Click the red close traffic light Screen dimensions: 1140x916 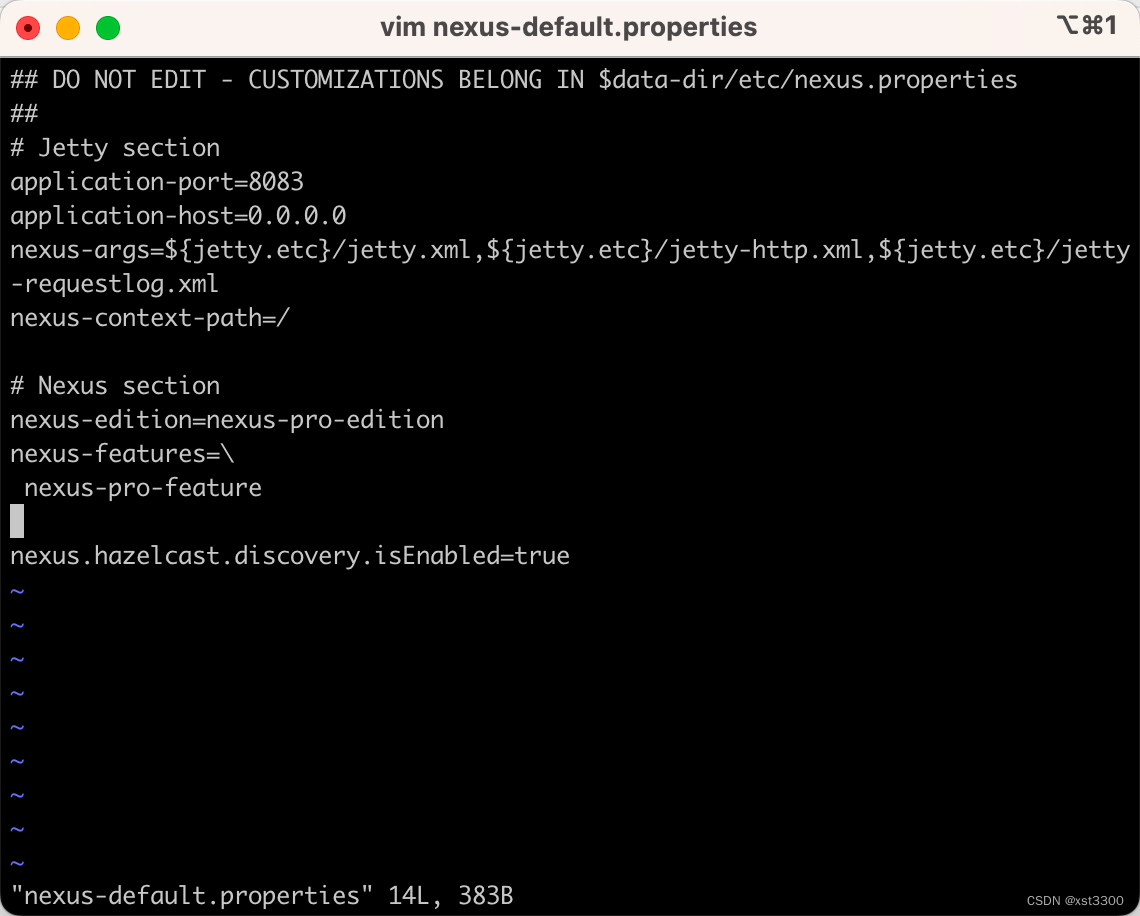[x=28, y=28]
